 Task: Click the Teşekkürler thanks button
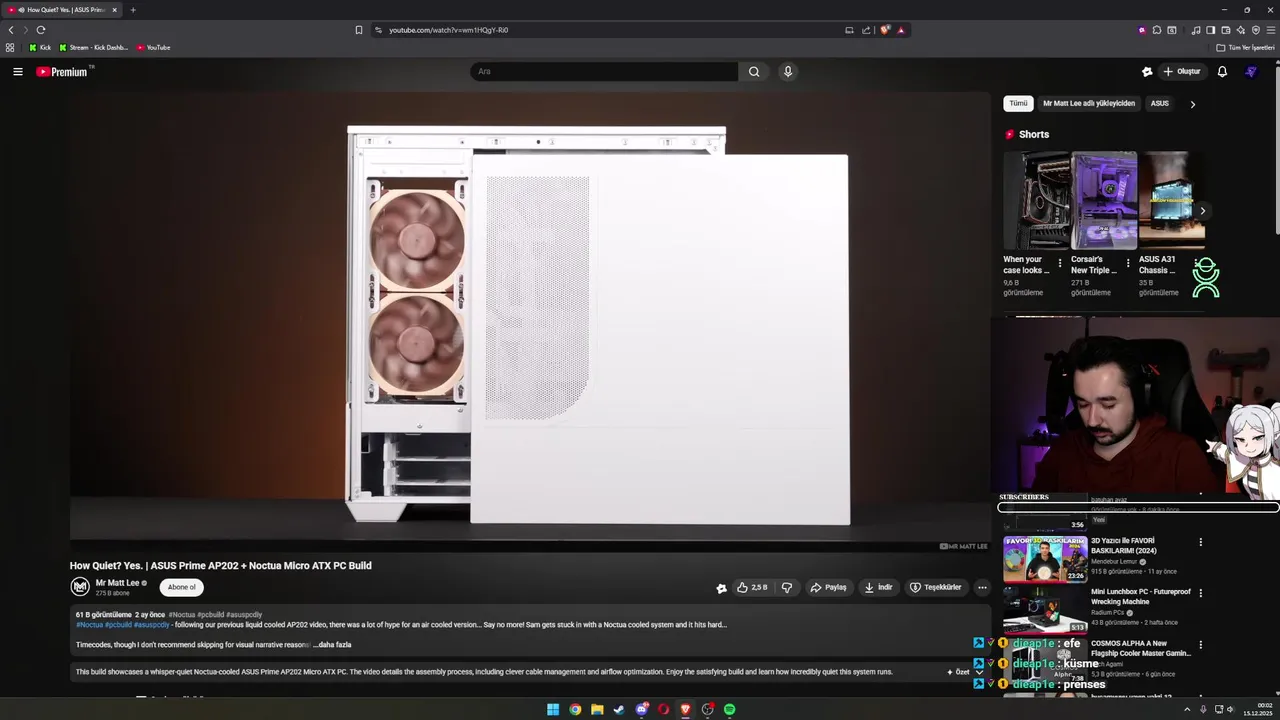pos(935,588)
